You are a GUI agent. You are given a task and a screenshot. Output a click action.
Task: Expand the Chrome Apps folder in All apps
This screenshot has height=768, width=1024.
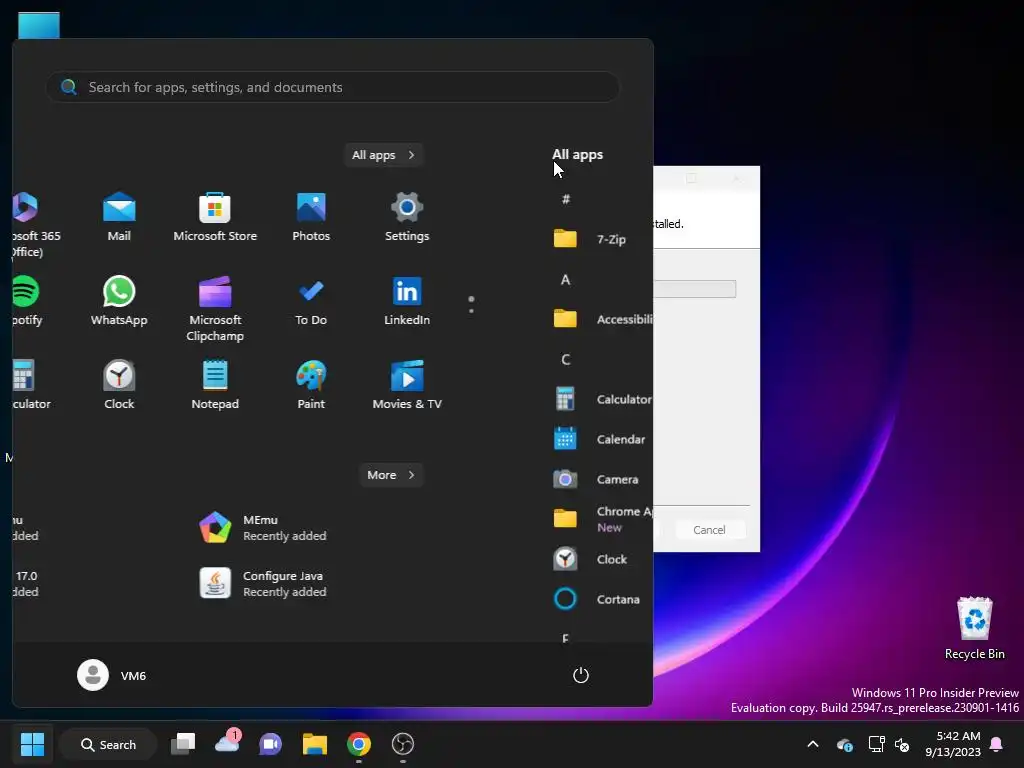click(601, 519)
